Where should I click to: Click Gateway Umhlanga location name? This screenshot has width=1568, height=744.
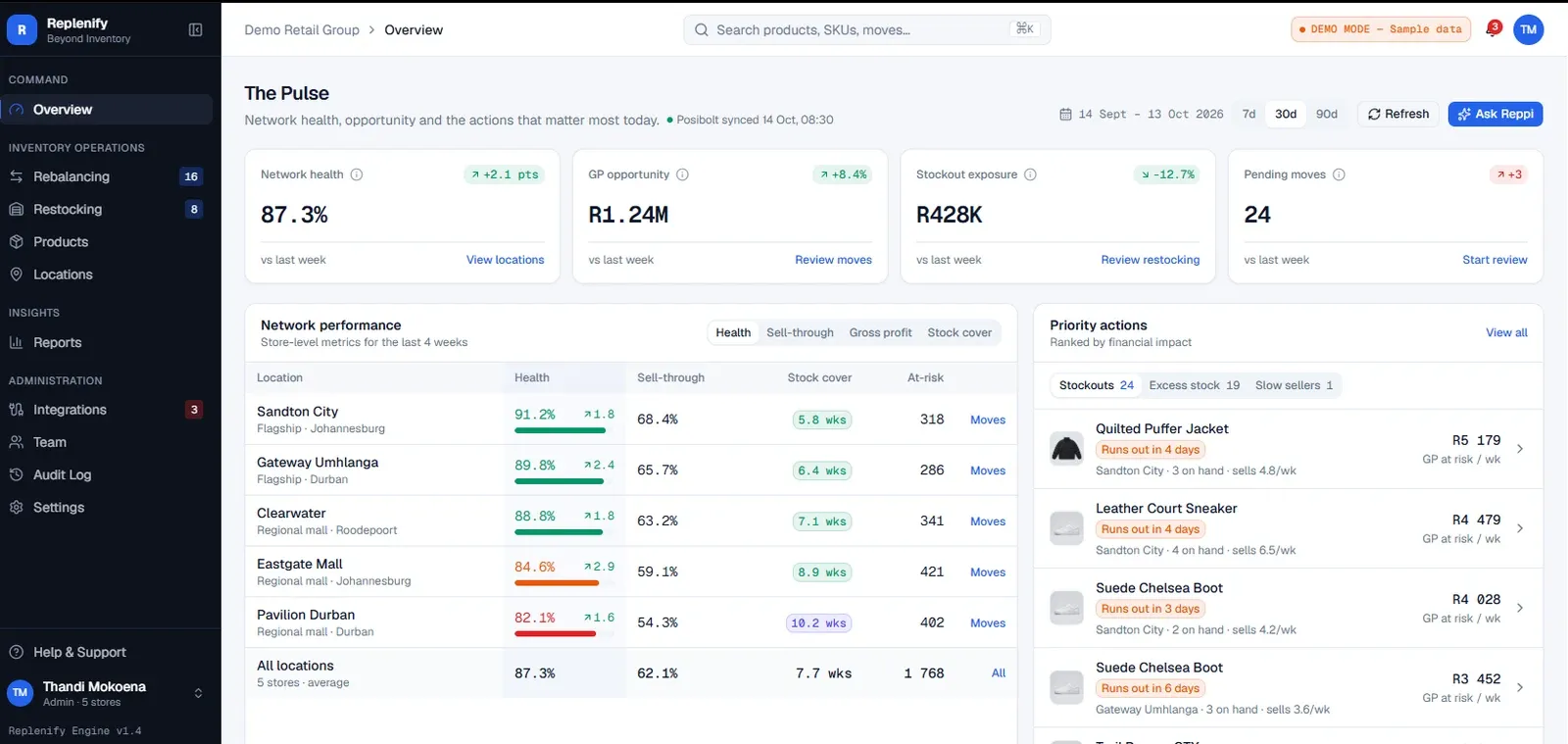point(318,463)
